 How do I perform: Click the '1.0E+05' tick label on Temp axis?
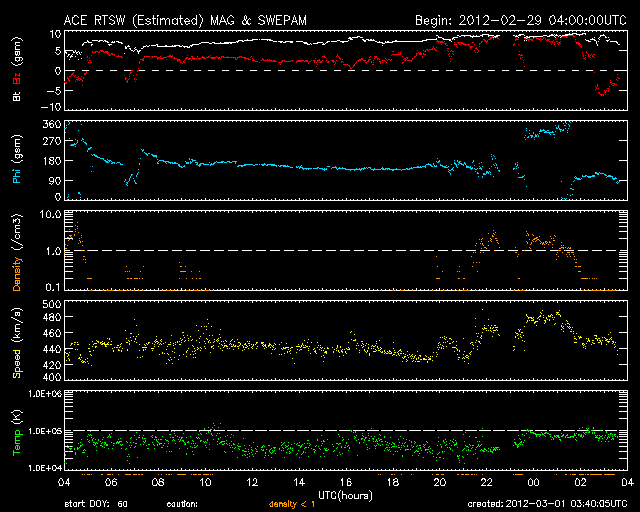[45, 431]
